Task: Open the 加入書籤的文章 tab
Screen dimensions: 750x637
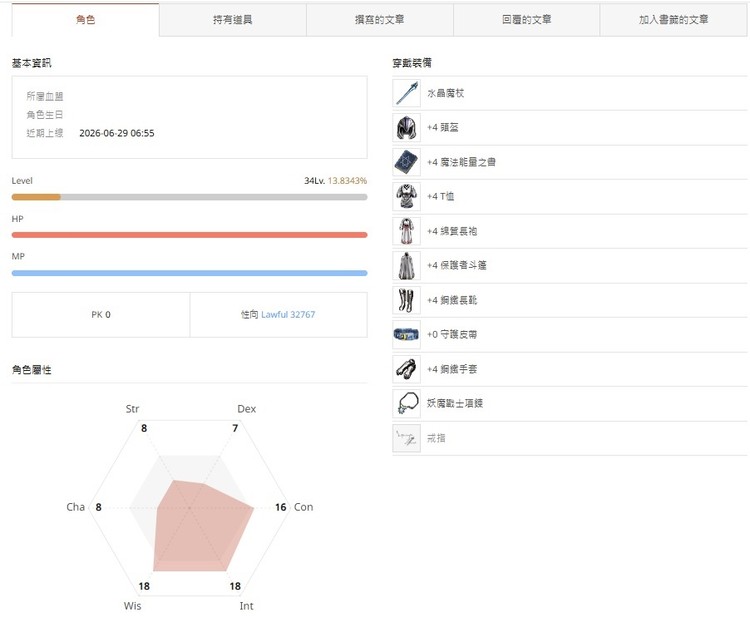Action: click(x=673, y=20)
